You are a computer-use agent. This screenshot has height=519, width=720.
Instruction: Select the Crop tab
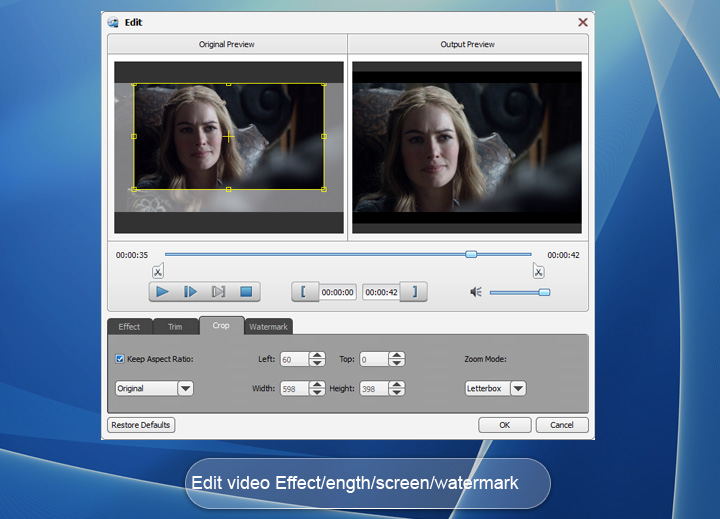pos(221,325)
